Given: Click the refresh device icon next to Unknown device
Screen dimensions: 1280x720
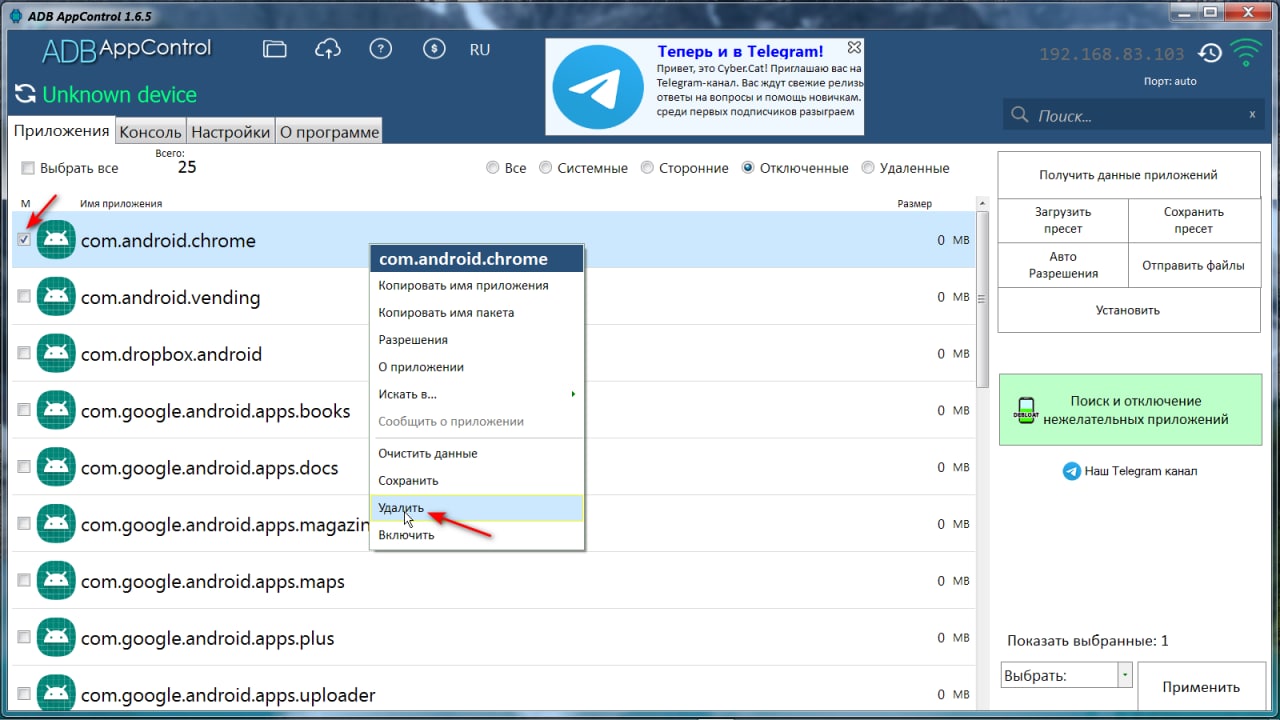Looking at the screenshot, I should pos(24,95).
